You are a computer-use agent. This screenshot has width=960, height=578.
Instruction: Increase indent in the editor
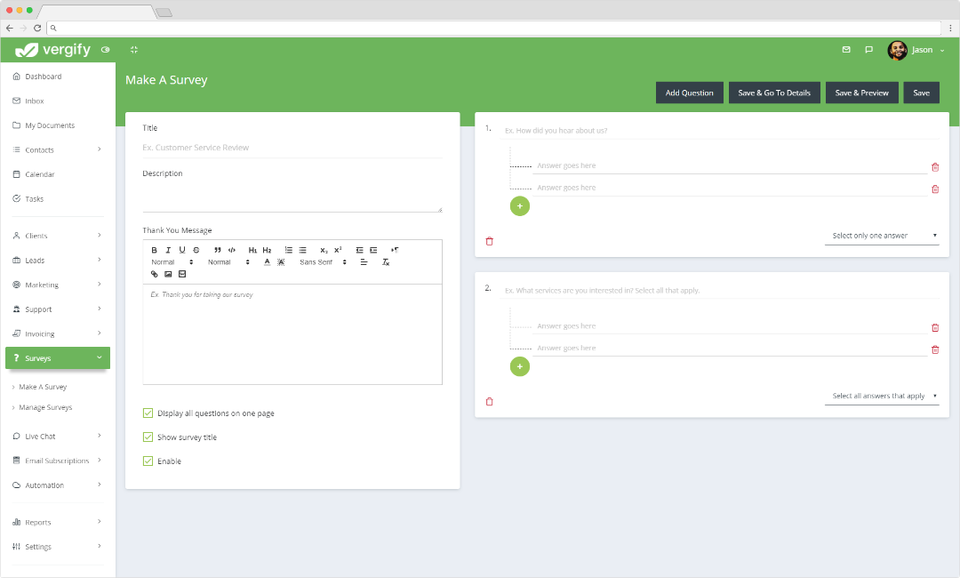373,250
